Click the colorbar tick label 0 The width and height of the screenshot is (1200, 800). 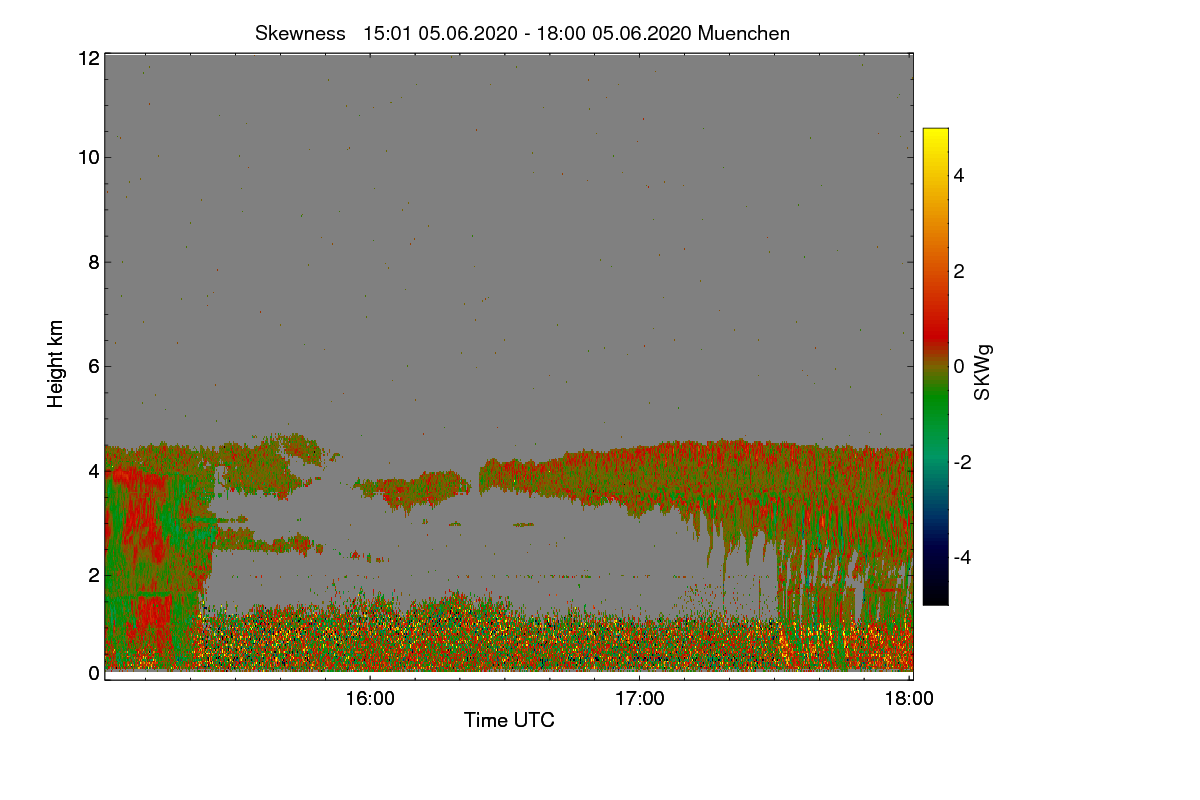tap(959, 366)
